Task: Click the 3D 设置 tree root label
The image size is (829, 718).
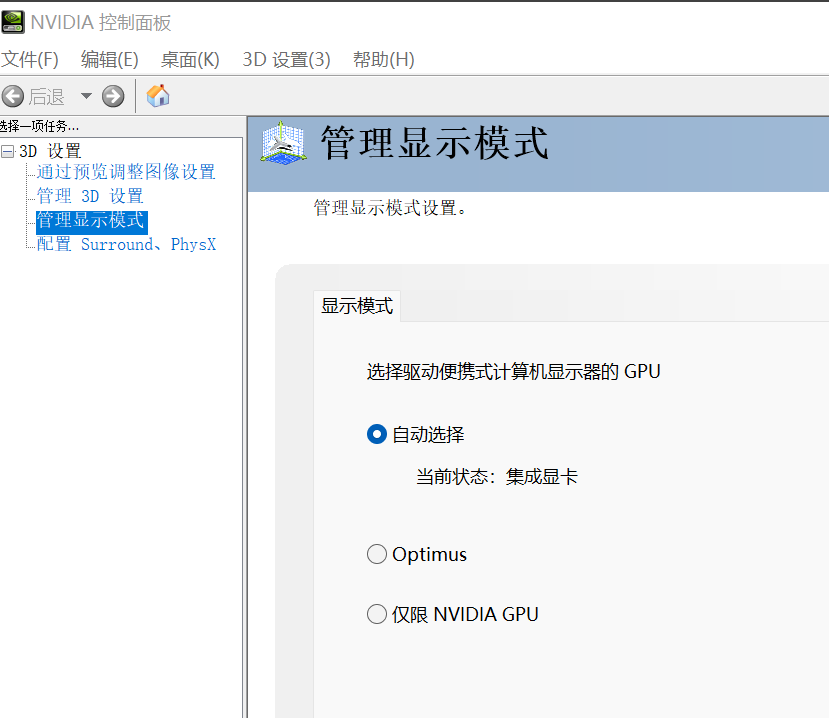Action: pos(50,151)
